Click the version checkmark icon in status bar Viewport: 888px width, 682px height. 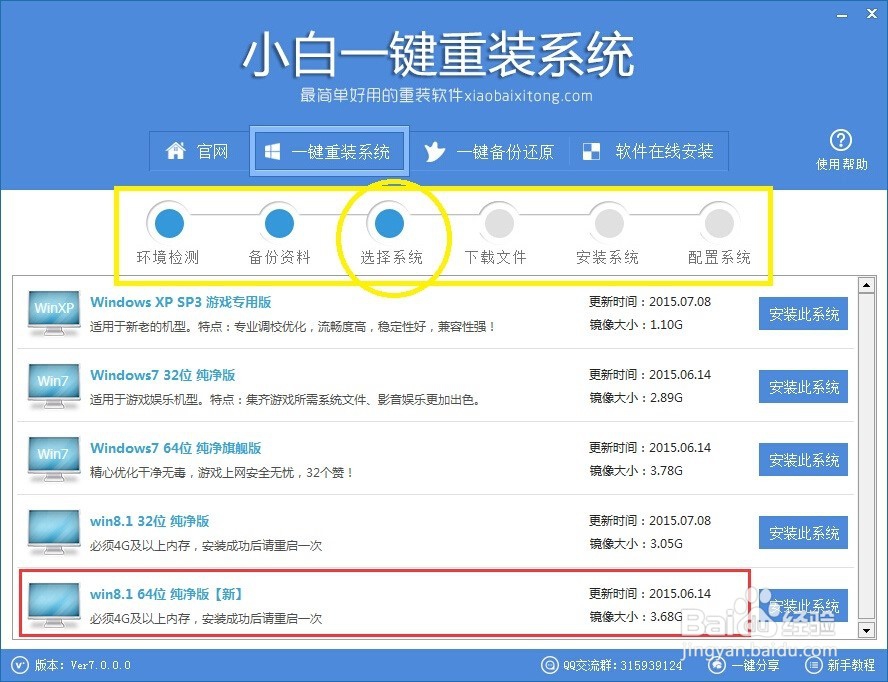click(19, 665)
